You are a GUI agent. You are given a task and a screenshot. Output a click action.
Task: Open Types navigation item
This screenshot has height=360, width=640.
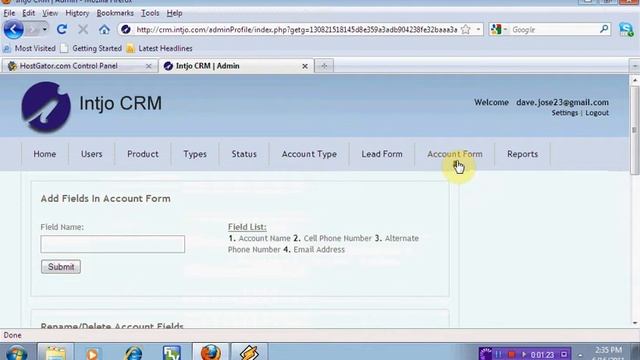pos(195,154)
